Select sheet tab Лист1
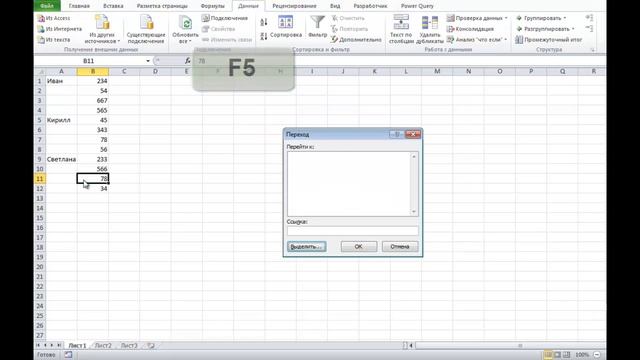The image size is (640, 360). 77,345
